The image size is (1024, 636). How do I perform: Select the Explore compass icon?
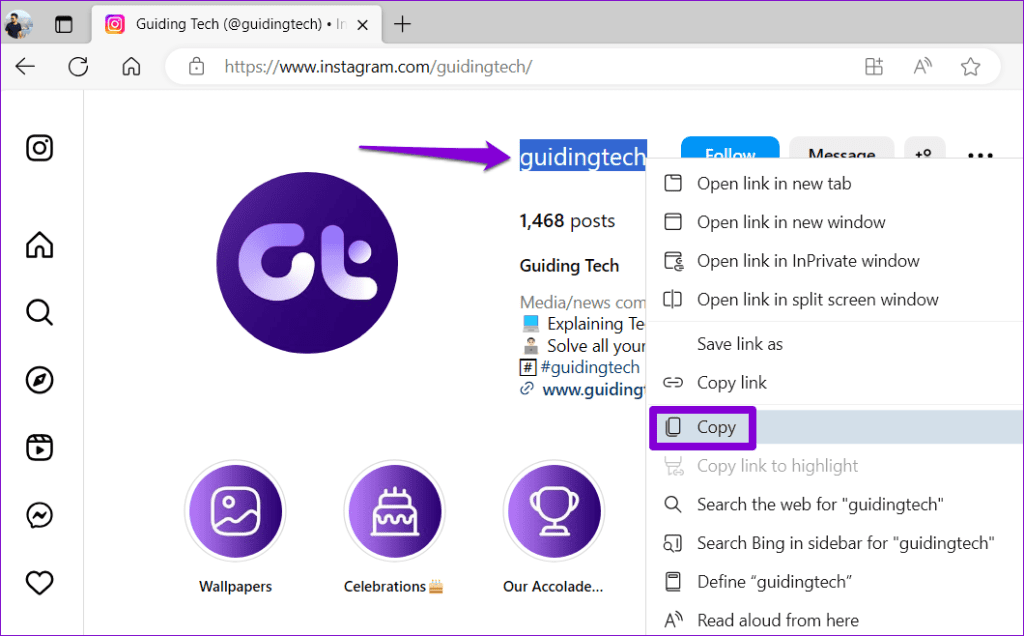click(x=39, y=380)
